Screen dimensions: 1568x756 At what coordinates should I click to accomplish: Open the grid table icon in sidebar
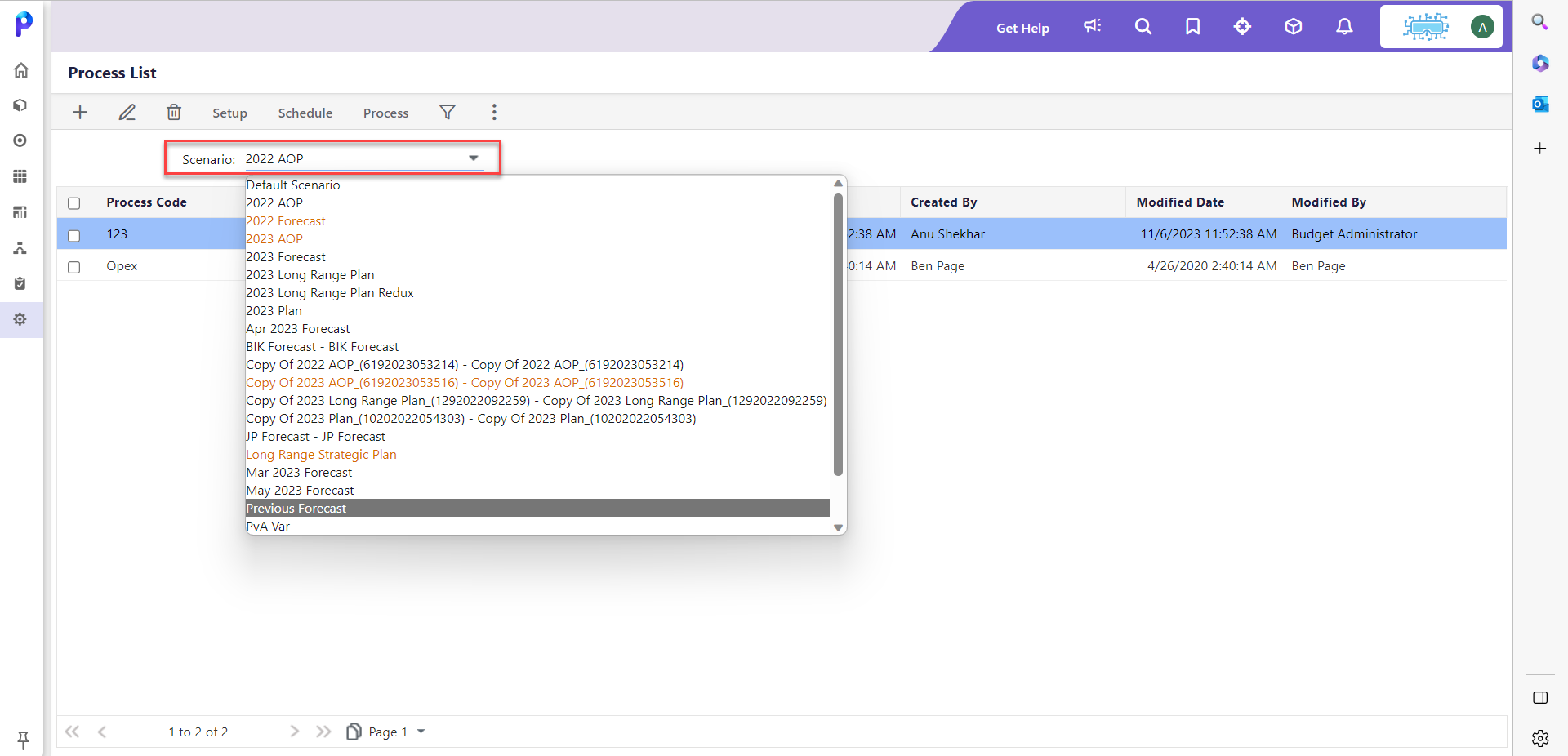[20, 176]
